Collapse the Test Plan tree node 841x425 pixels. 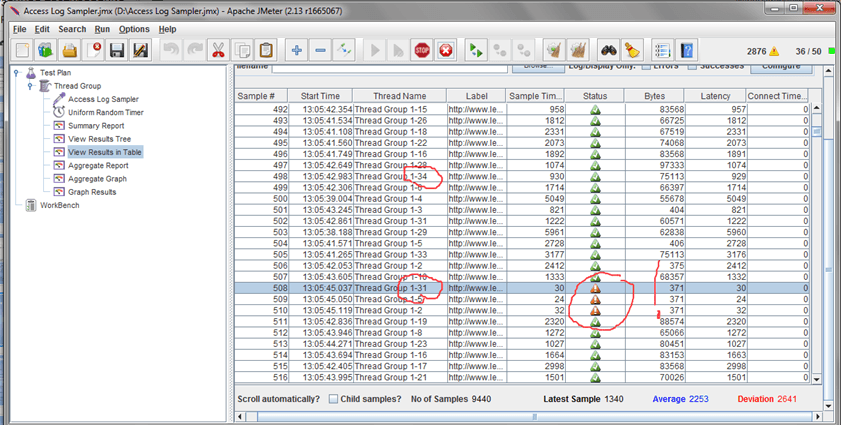[17, 72]
